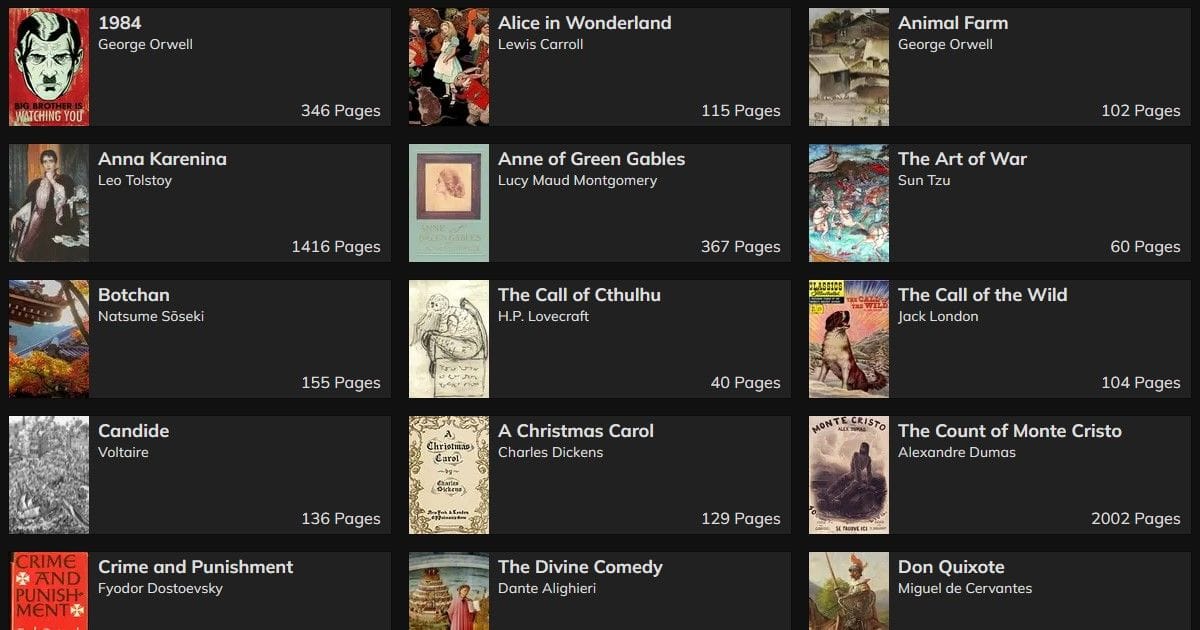The image size is (1200, 630).
Task: Open A Christmas Carol title link
Action: (576, 431)
